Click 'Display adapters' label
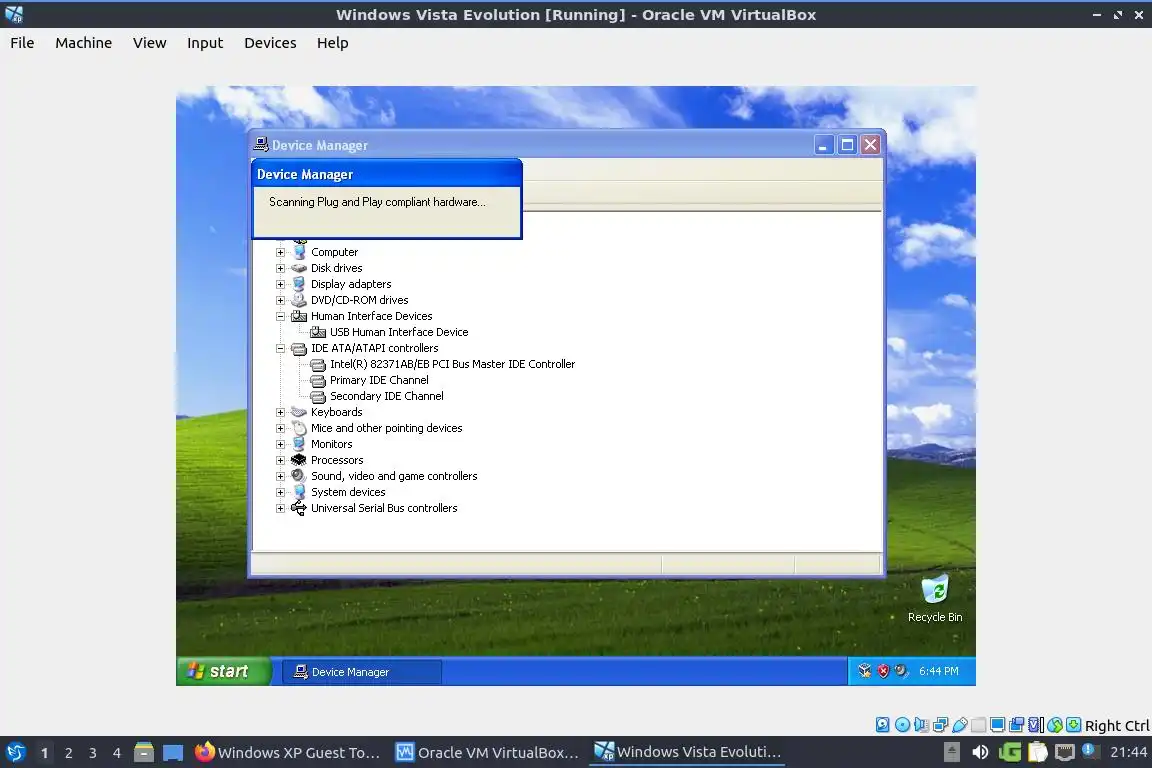1152x768 pixels. [351, 284]
